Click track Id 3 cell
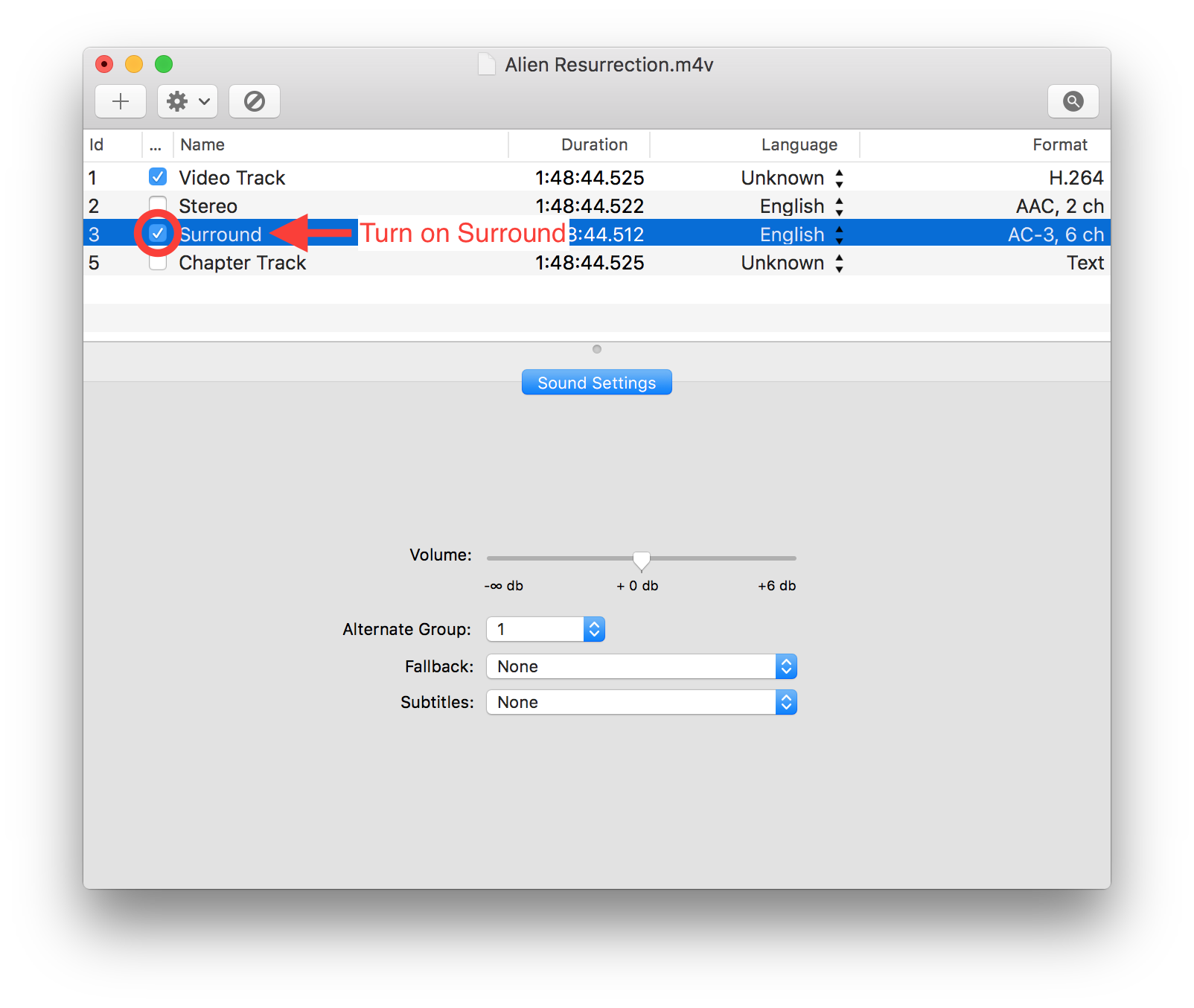Viewport: 1194px width, 1008px height. pos(94,235)
